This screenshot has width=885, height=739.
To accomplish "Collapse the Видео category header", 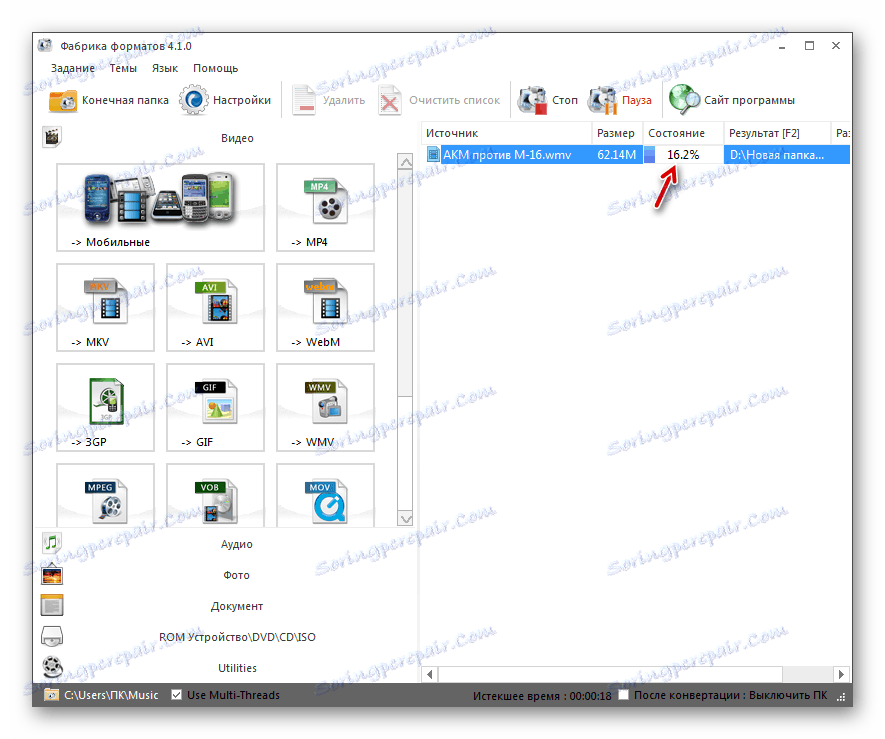I will [x=236, y=138].
